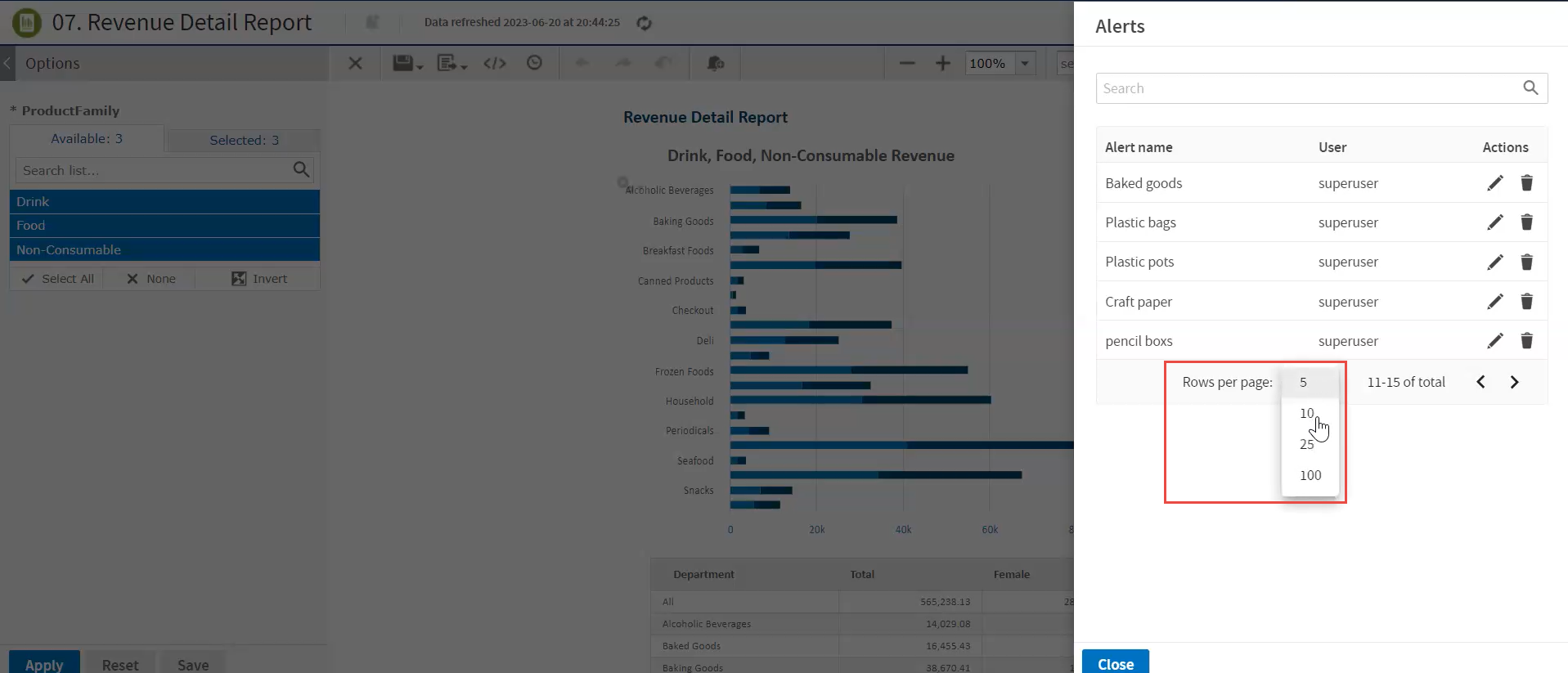Image resolution: width=1568 pixels, height=673 pixels.
Task: Click Baked goods alert name
Action: click(1143, 183)
